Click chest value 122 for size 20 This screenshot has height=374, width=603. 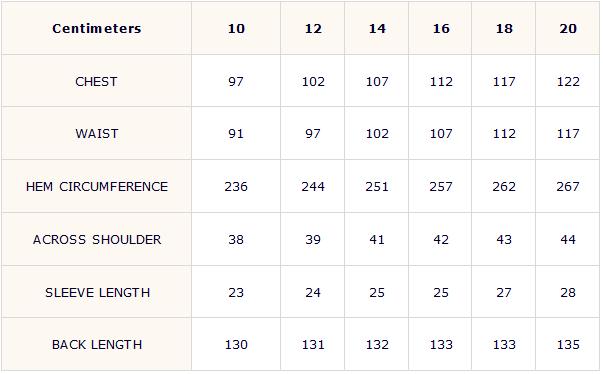pos(568,81)
